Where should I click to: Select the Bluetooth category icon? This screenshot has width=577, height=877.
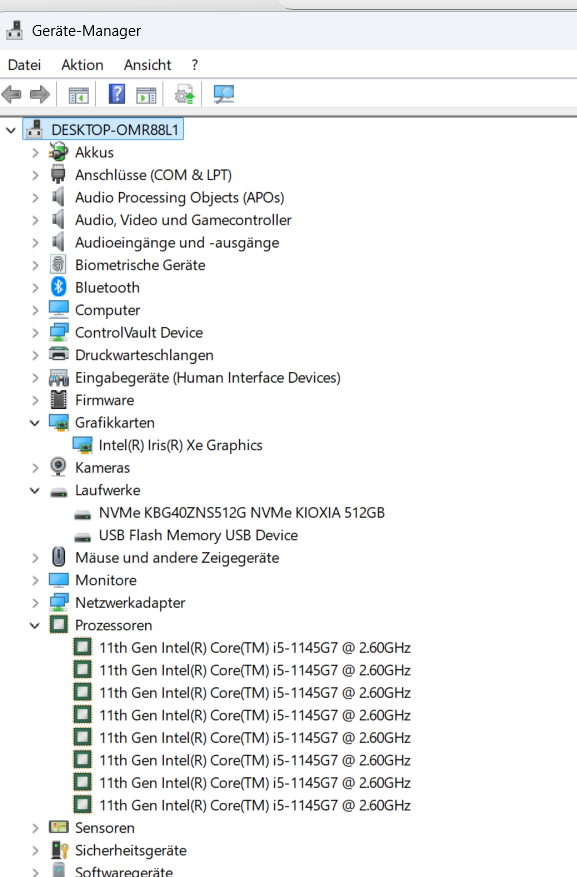[x=58, y=287]
